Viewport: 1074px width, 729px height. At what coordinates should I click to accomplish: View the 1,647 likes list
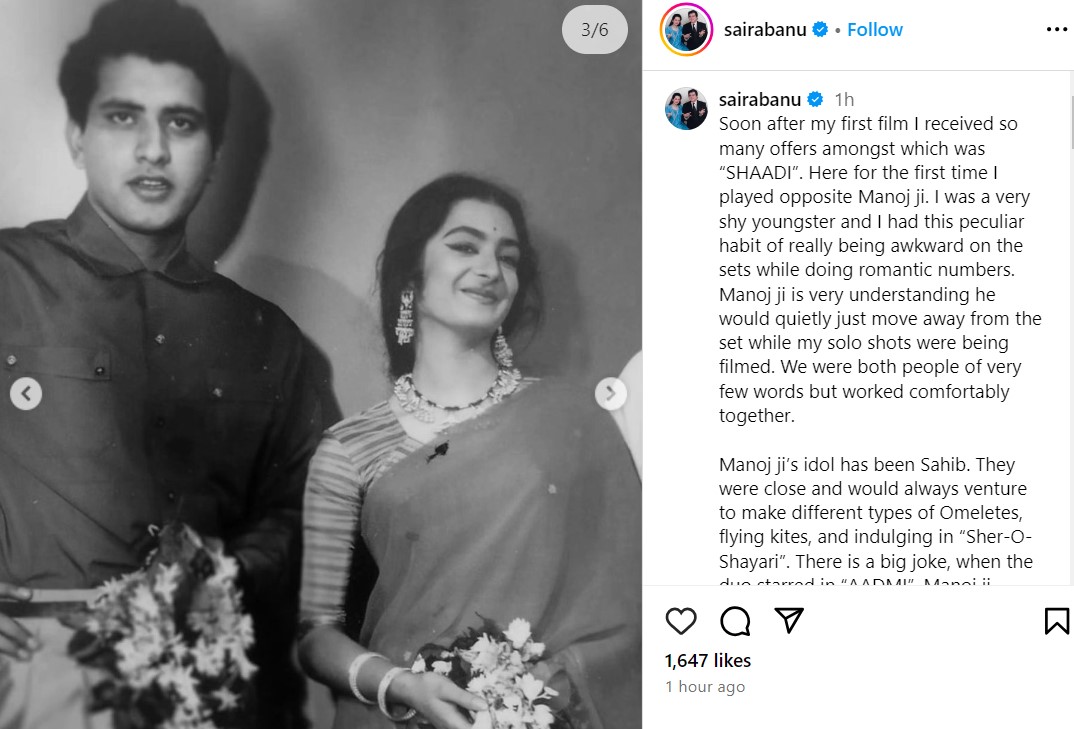pyautogui.click(x=707, y=660)
